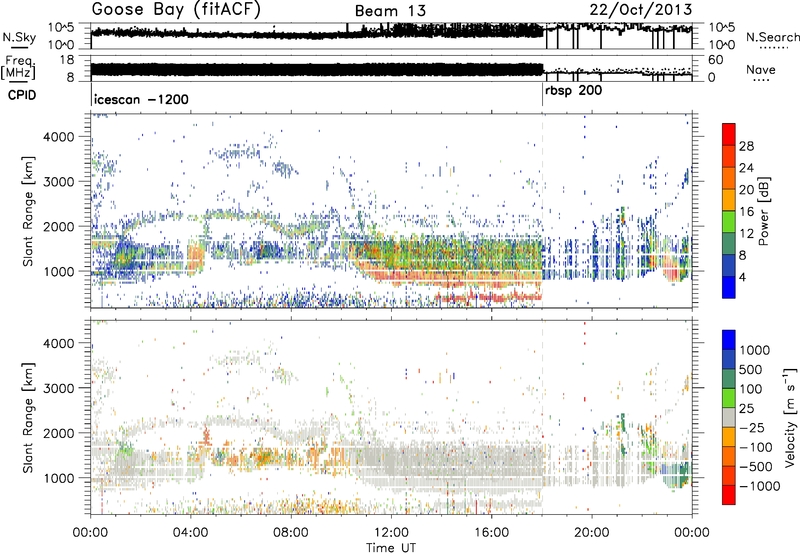800x554 pixels.
Task: Click the 'Beam 13' label
Action: click(x=390, y=11)
